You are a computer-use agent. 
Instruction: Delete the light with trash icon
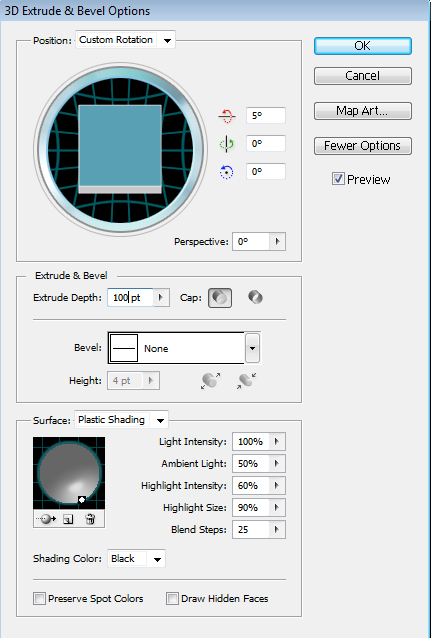click(90, 519)
